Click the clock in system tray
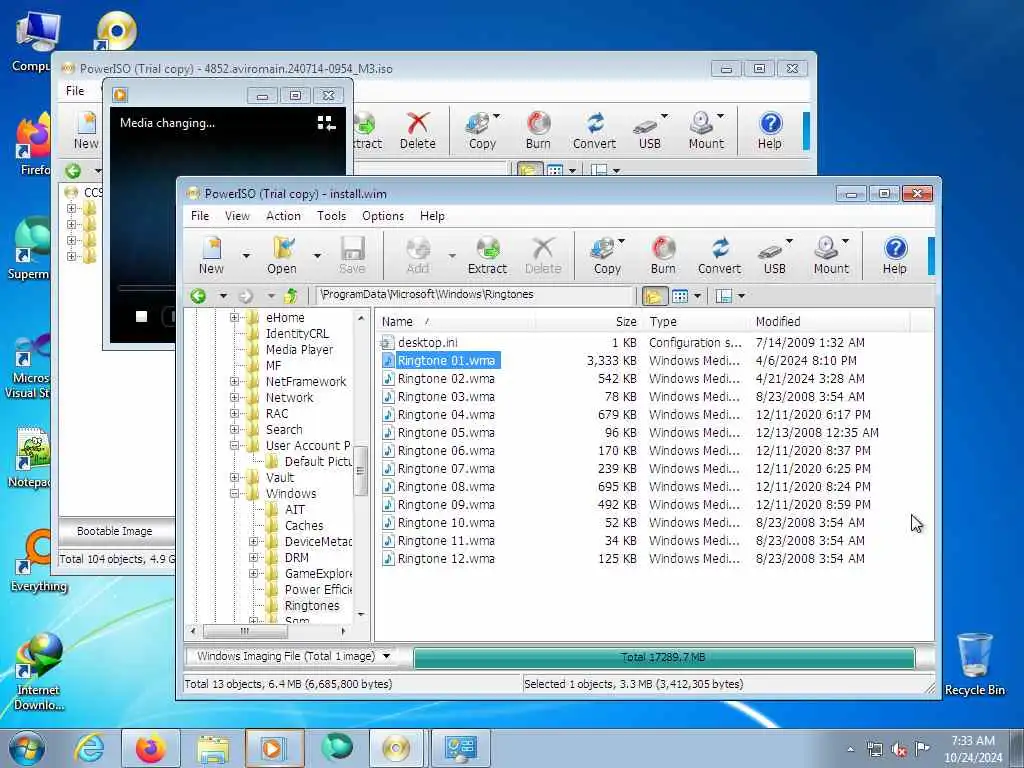 pos(972,749)
